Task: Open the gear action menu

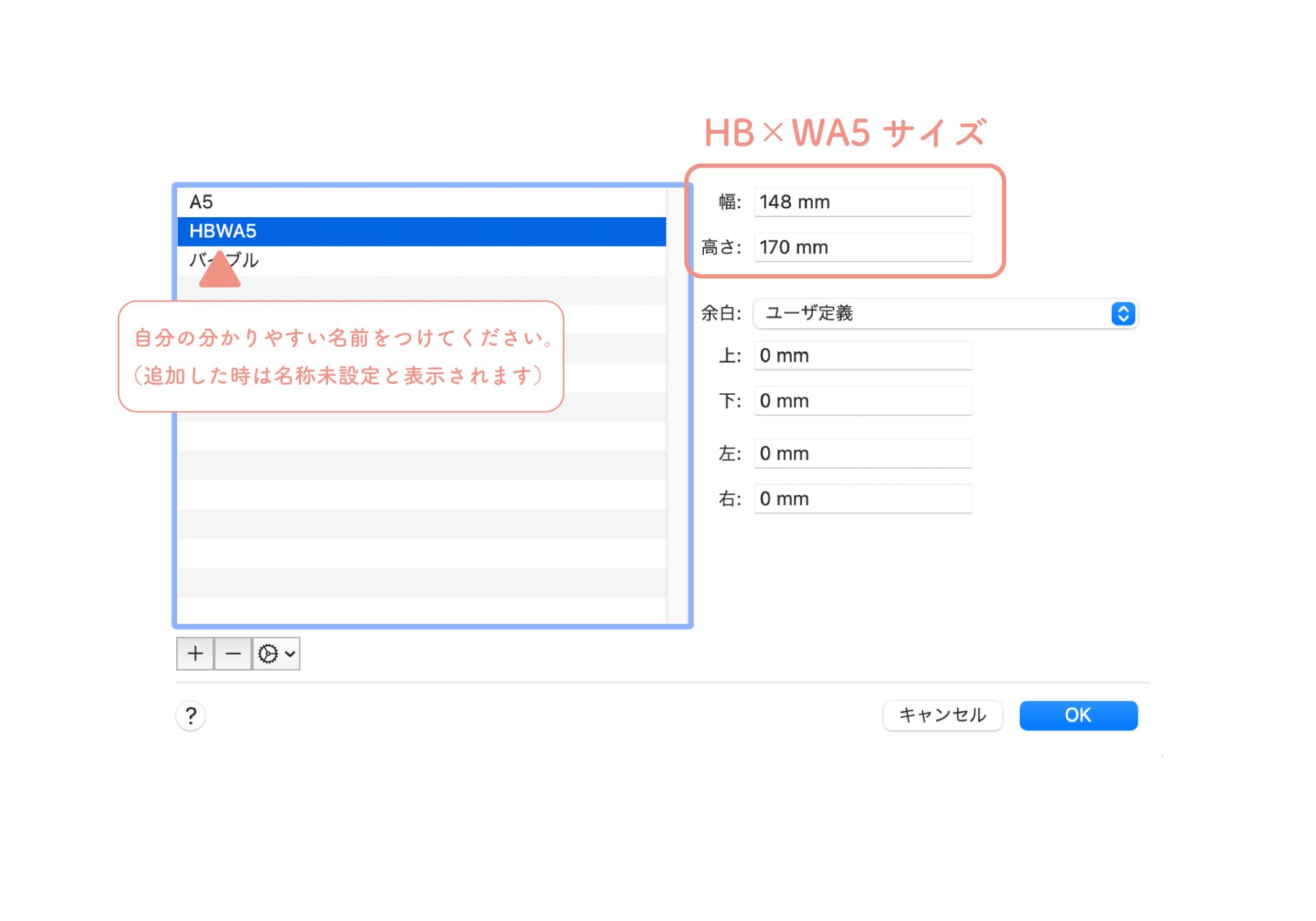Action: [x=276, y=654]
